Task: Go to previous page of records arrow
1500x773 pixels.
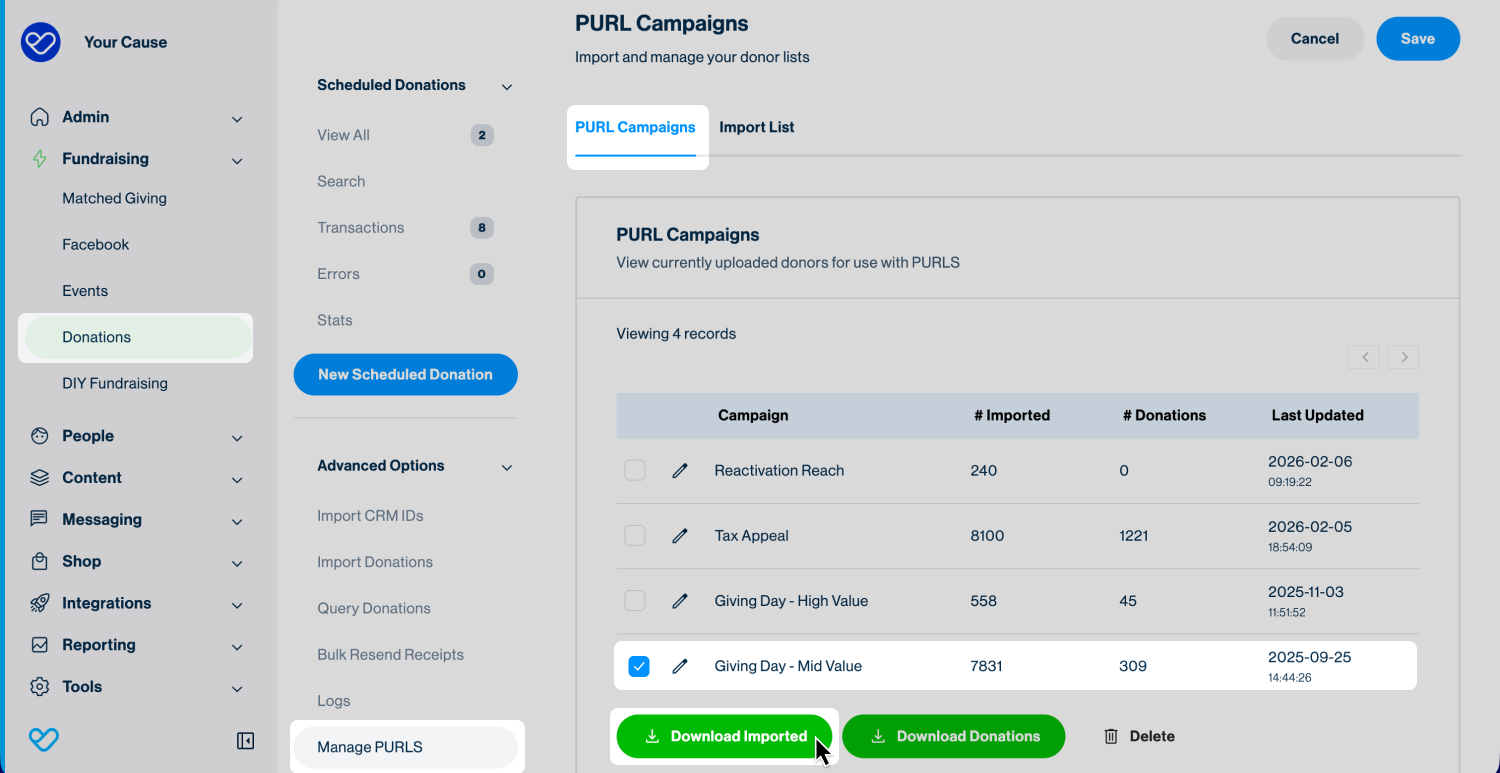Action: (x=1364, y=357)
